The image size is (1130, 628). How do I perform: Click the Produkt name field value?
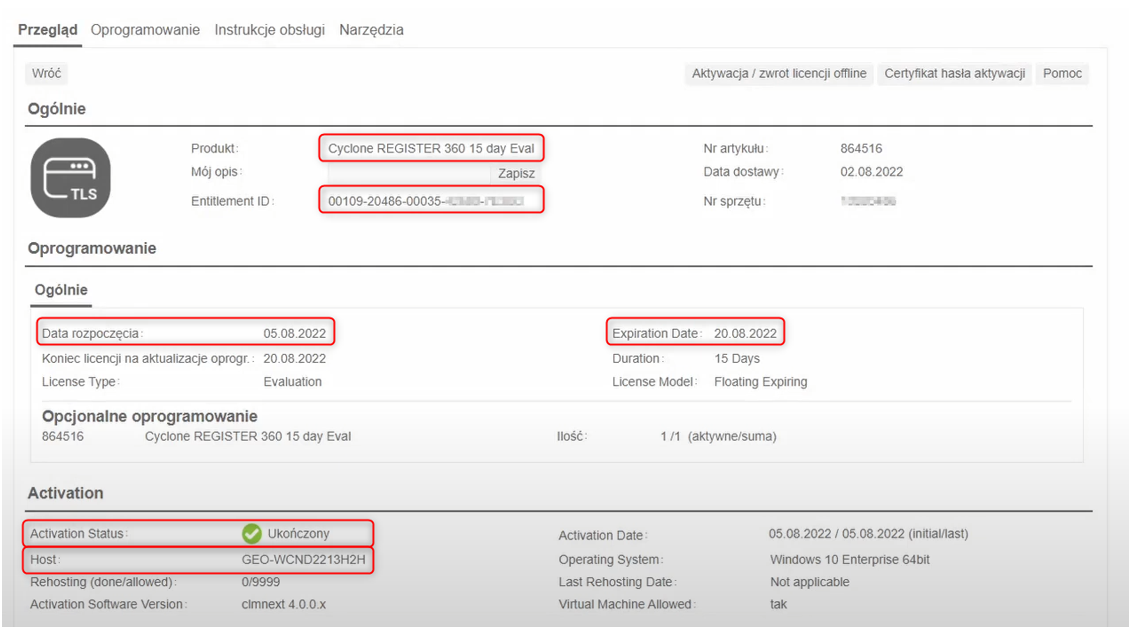pos(431,148)
